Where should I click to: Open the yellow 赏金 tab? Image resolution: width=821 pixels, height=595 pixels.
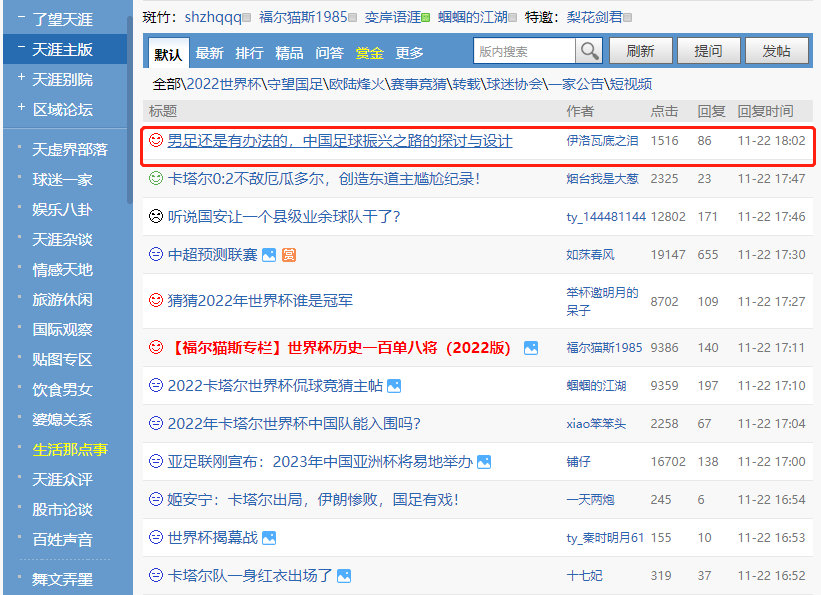(370, 53)
